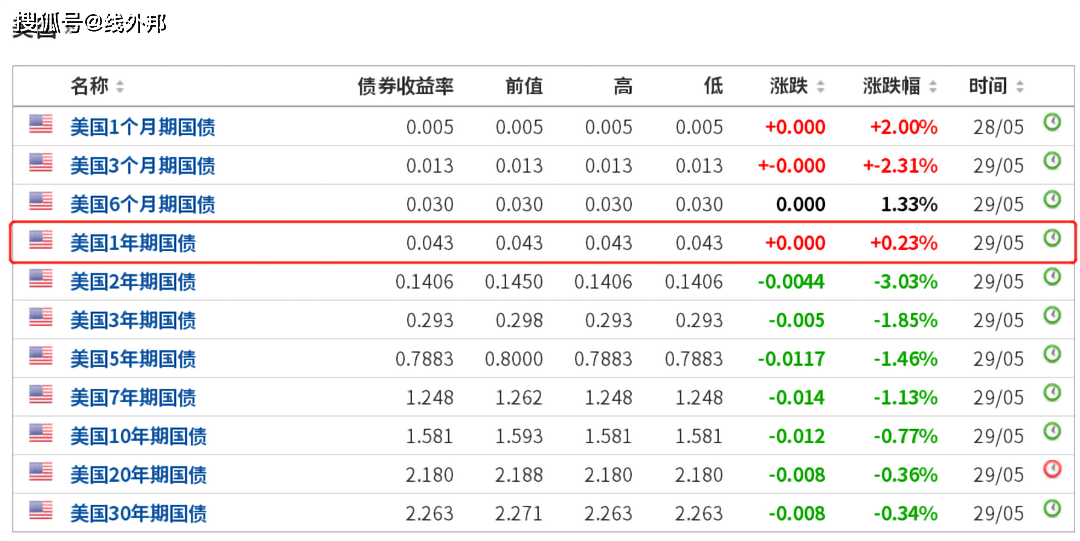Open the 美国10年期国债 link
The height and width of the screenshot is (541, 1080).
(x=138, y=436)
